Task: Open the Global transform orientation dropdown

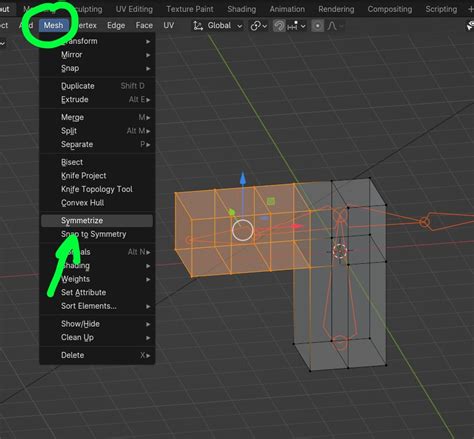Action: 218,26
